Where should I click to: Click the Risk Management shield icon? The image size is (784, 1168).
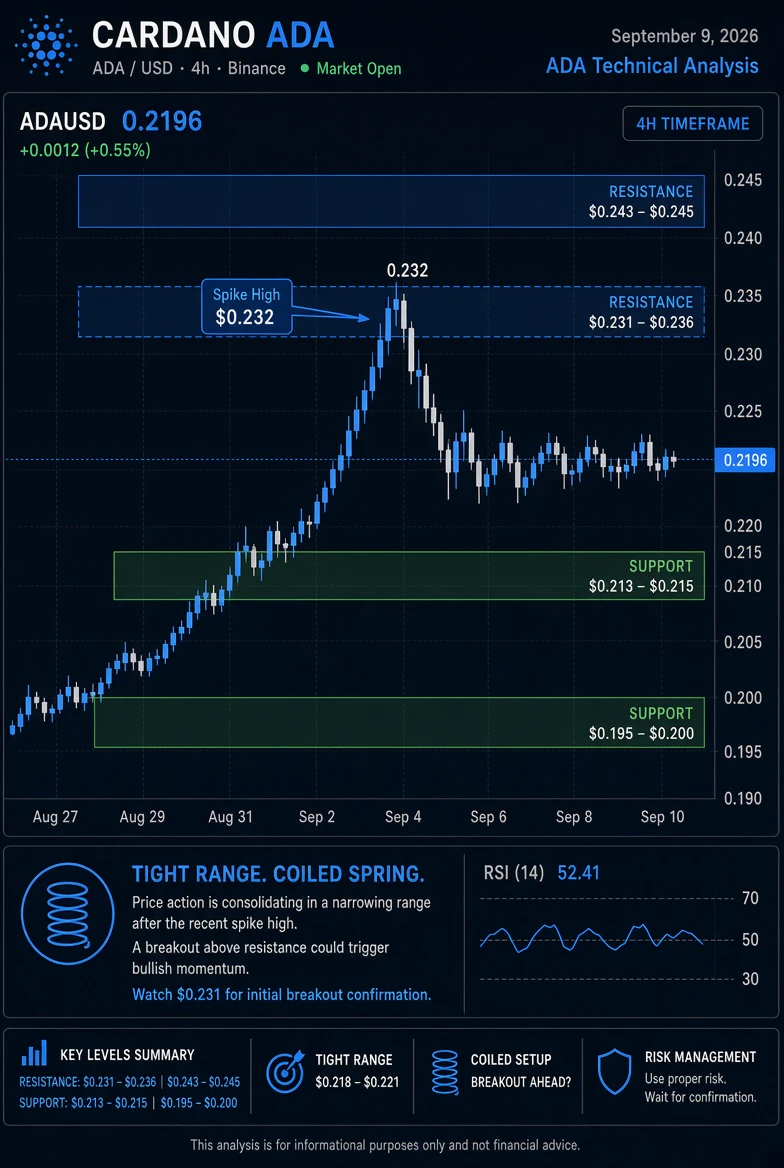click(x=615, y=1072)
